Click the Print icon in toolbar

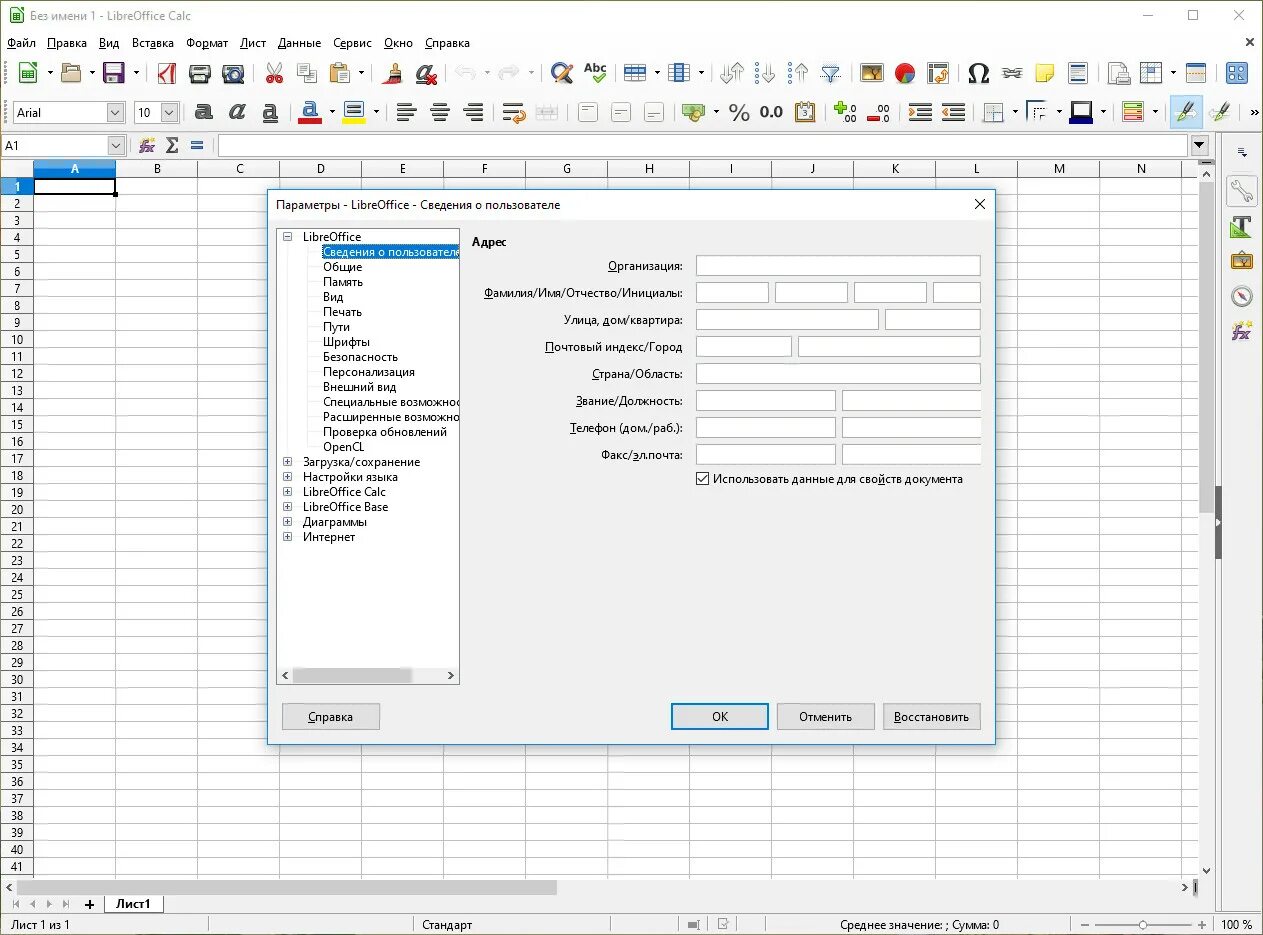point(200,73)
